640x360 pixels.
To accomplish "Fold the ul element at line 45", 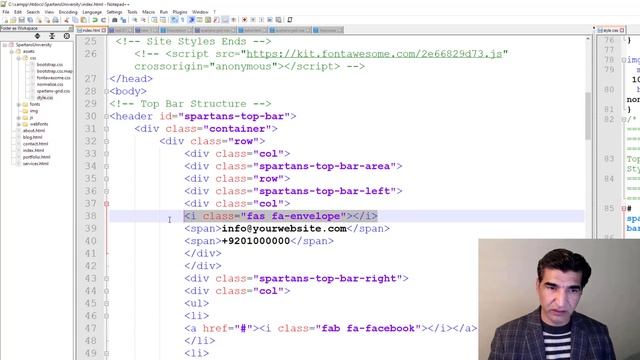I will 106,303.
